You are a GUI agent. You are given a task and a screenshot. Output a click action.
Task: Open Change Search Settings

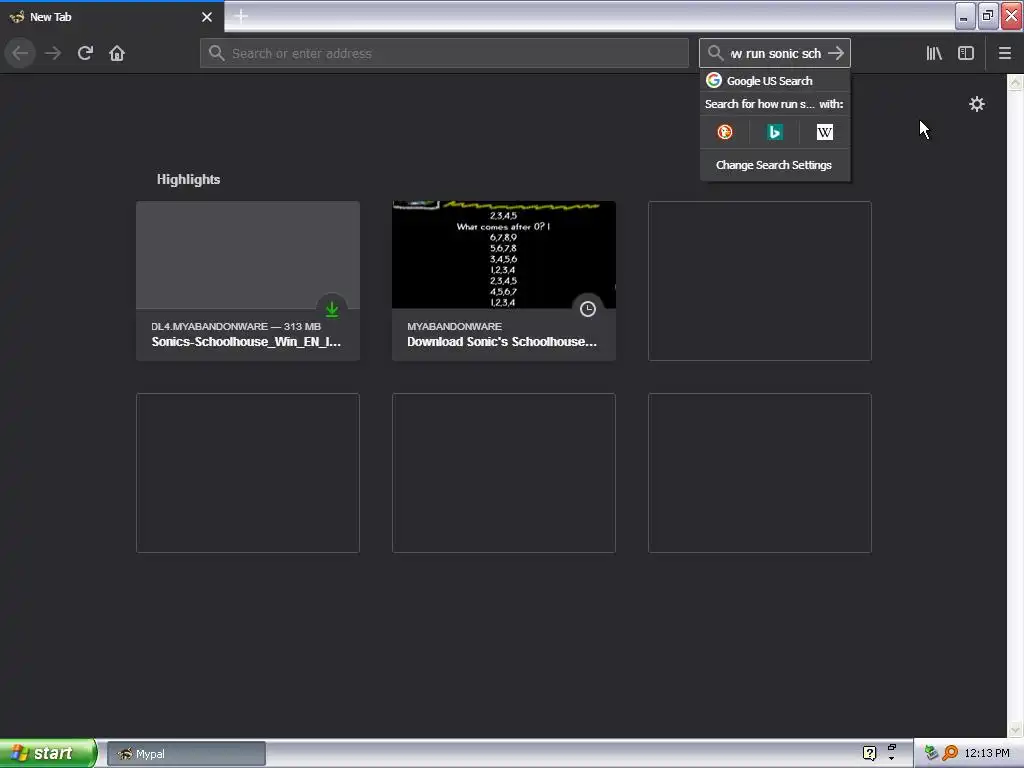coord(775,165)
